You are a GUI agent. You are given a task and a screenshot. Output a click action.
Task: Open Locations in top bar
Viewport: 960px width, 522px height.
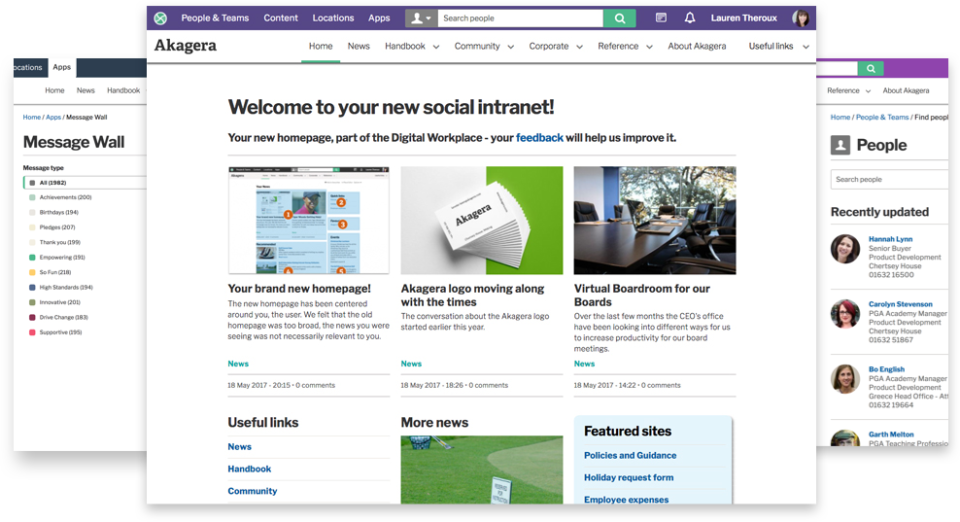[333, 18]
